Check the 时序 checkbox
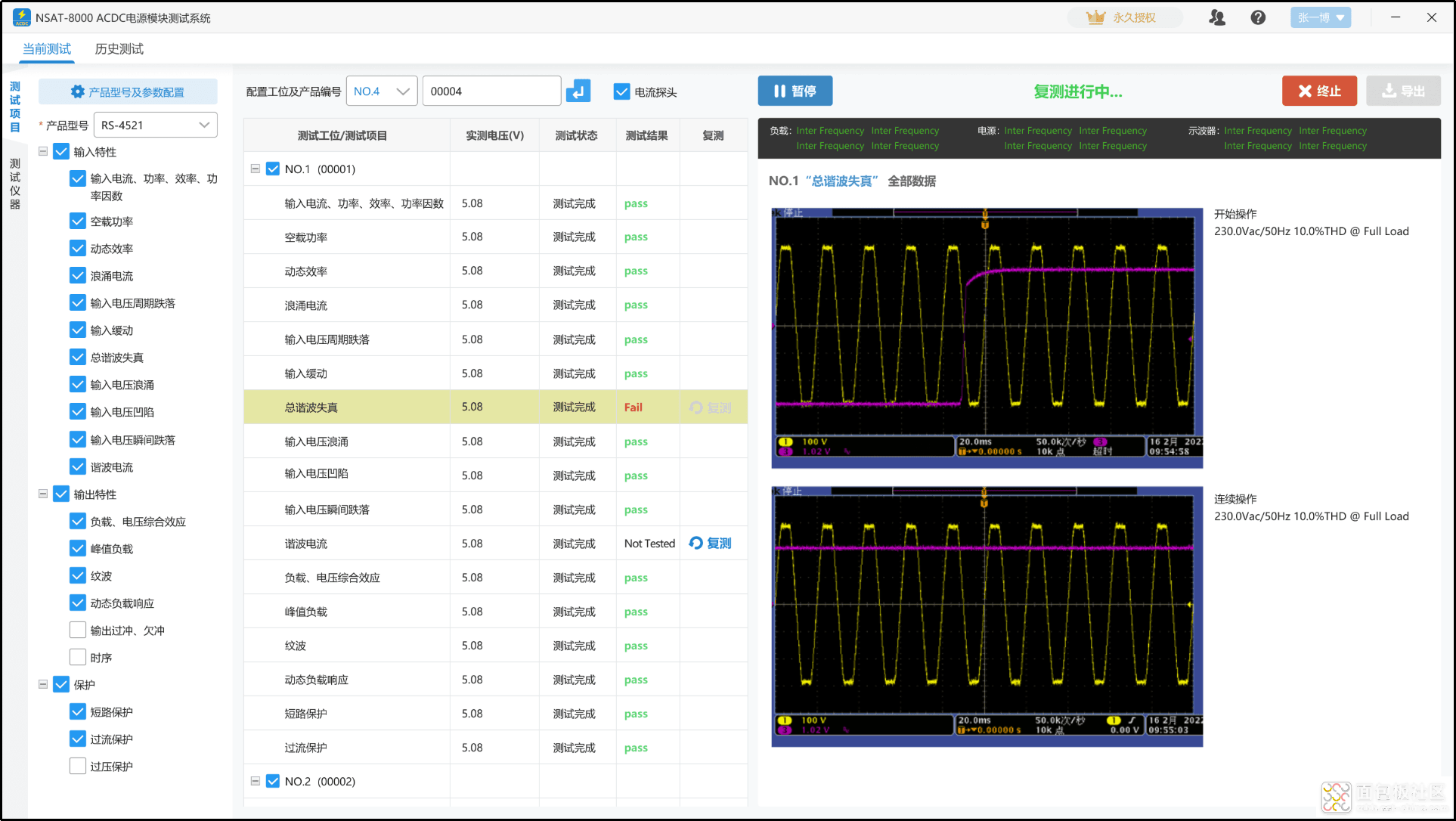The width and height of the screenshot is (1456, 821). [78, 658]
